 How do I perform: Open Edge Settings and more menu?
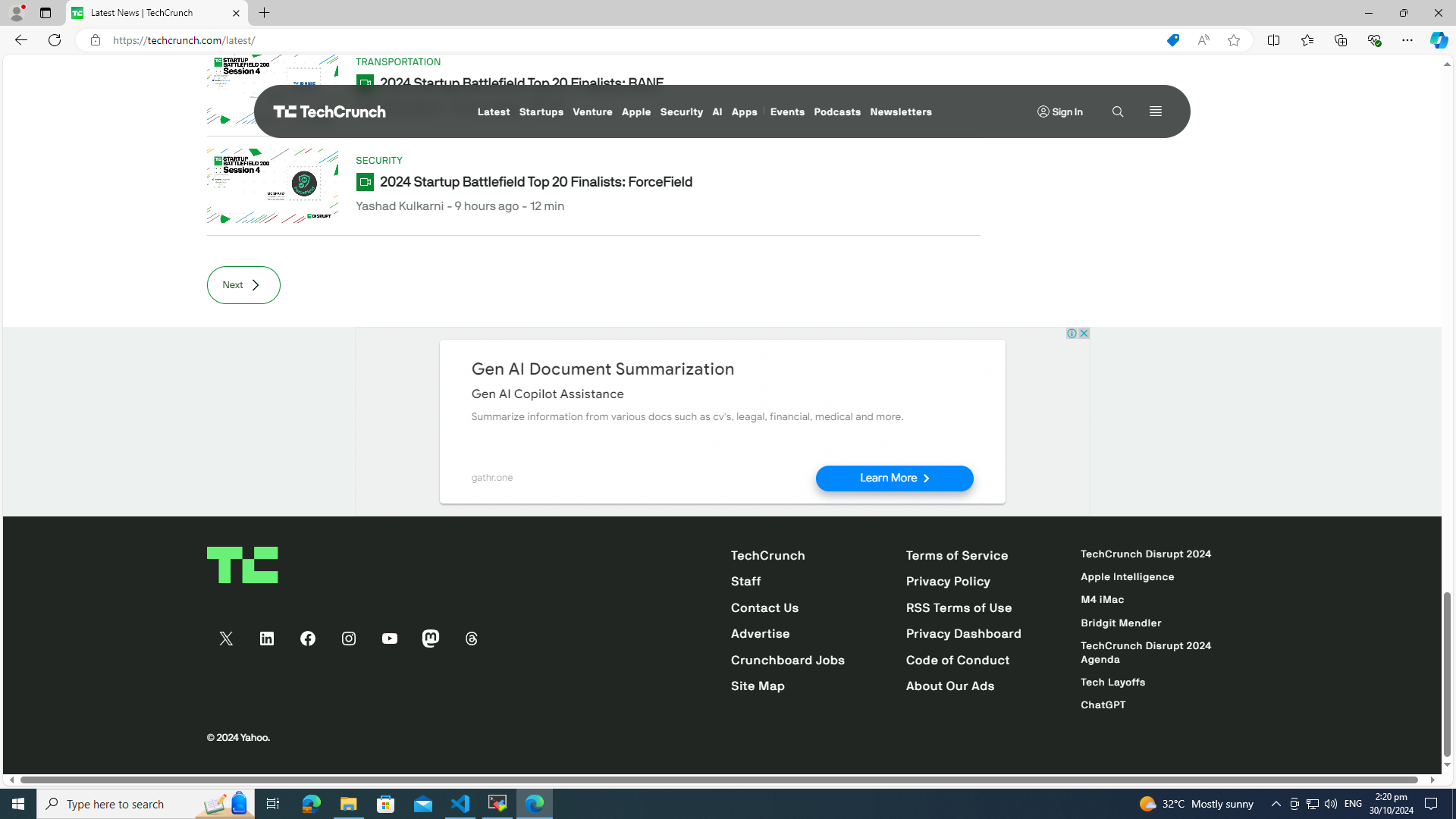1407,40
